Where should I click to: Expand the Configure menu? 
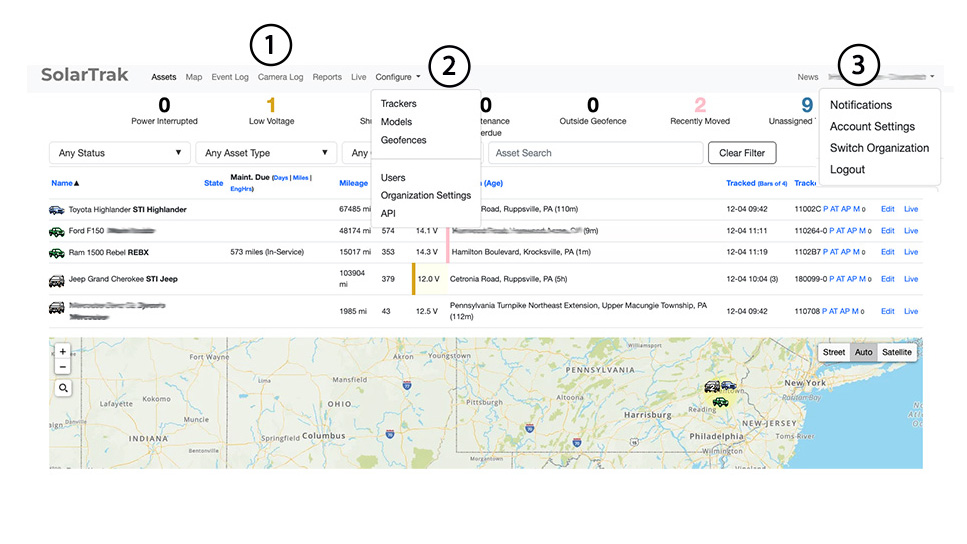coord(397,77)
